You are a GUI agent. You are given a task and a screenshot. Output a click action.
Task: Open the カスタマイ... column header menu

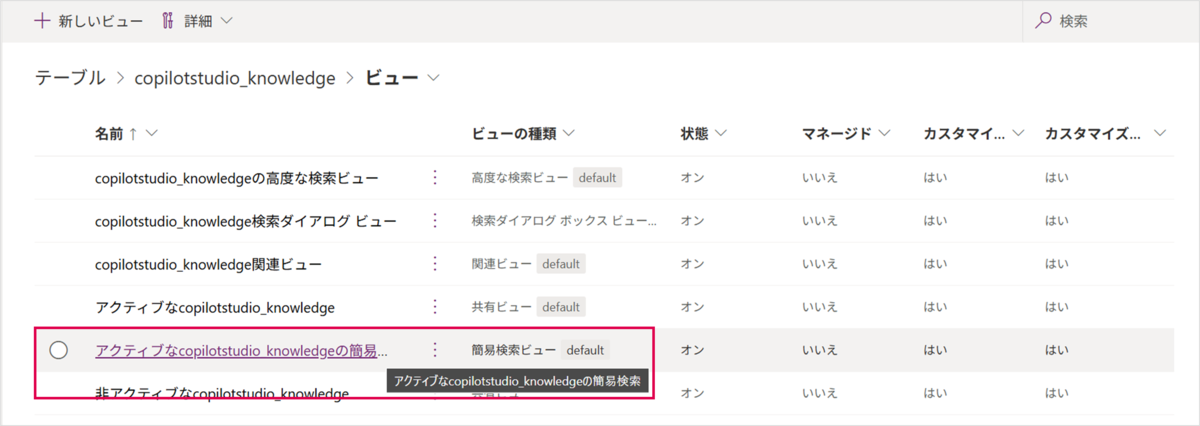tap(1018, 133)
